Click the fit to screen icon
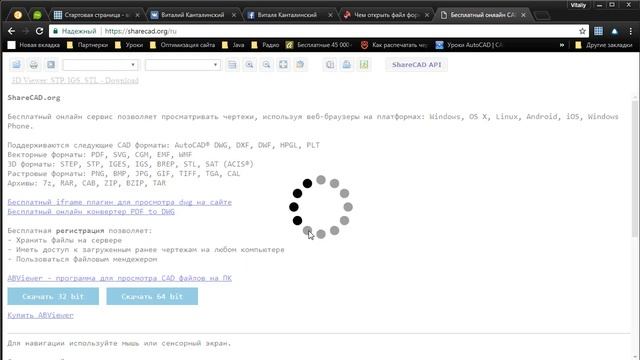 pos(283,64)
